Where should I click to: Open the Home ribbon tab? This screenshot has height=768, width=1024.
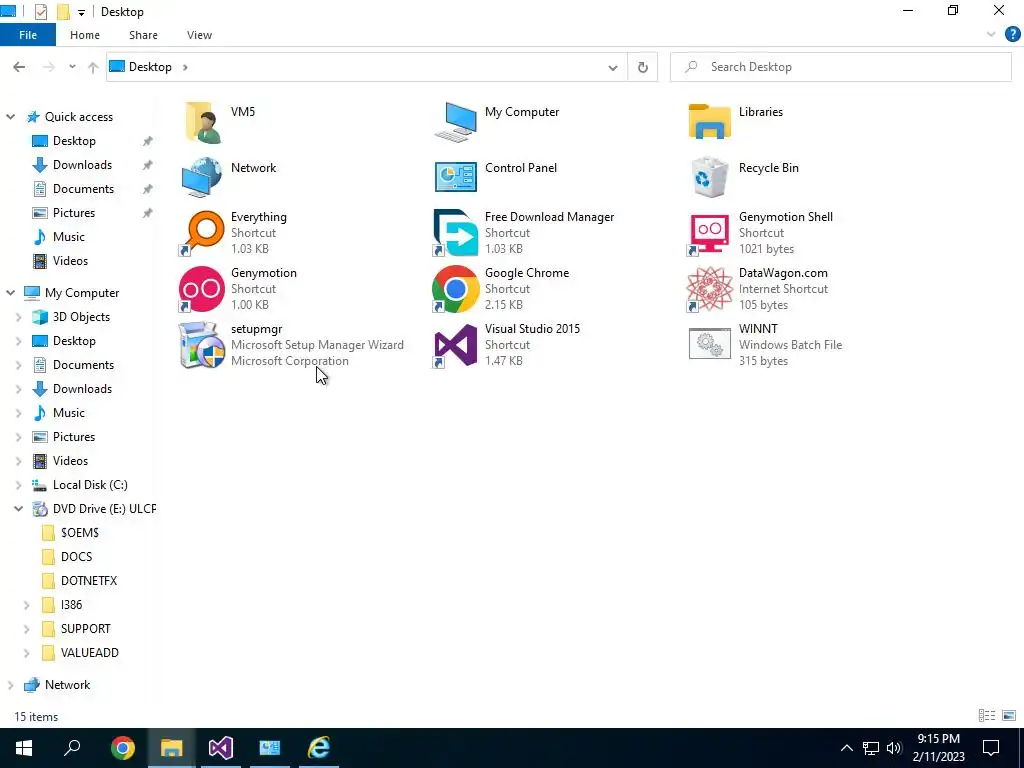pyautogui.click(x=85, y=35)
